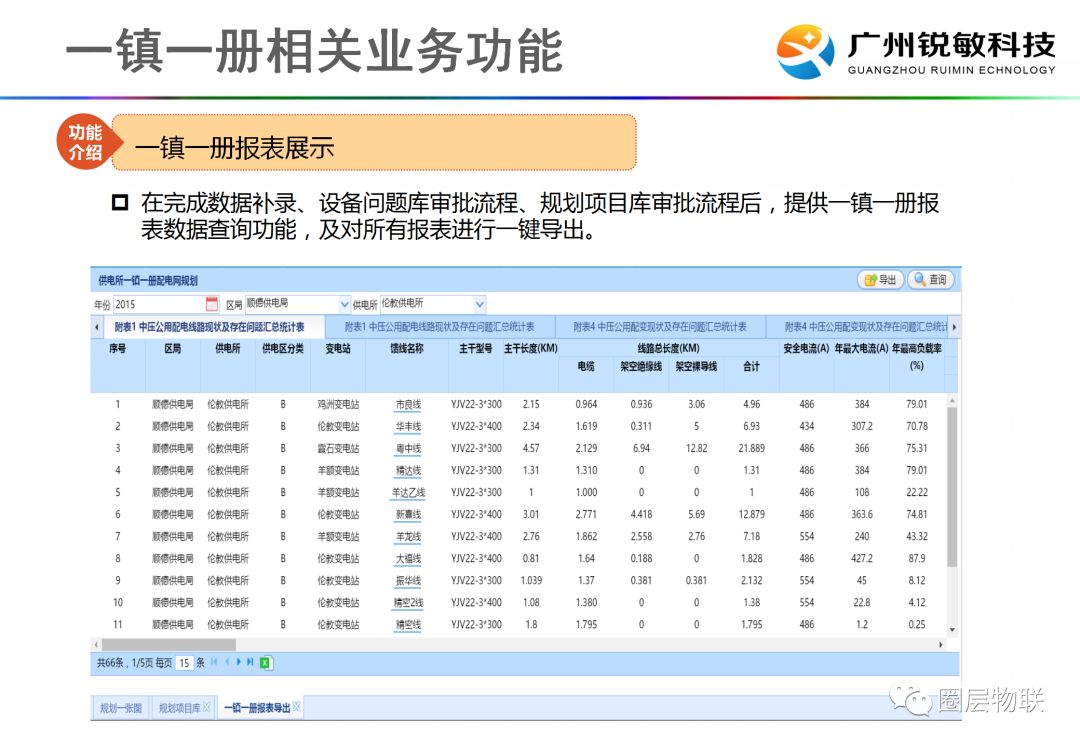The width and height of the screenshot is (1080, 748).
Task: Select the 307.2 annual max current cell
Action: click(862, 426)
